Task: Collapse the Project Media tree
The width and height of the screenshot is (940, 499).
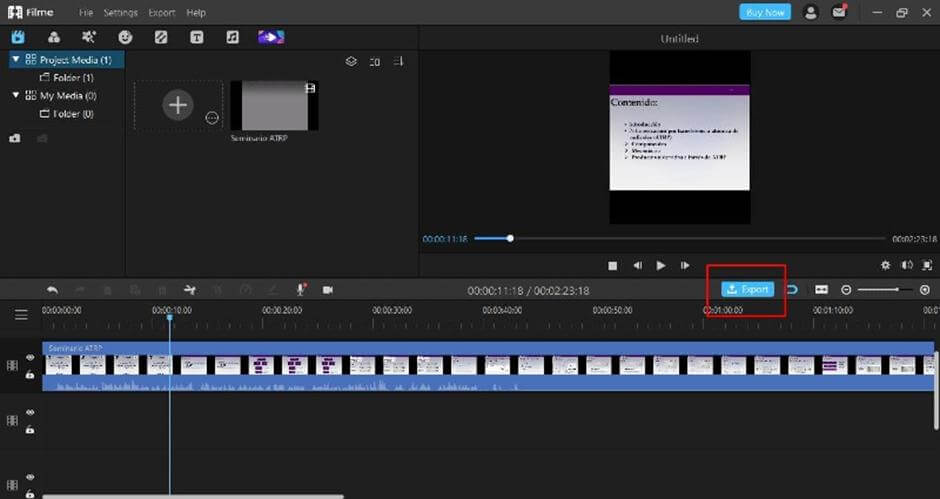Action: [16, 59]
